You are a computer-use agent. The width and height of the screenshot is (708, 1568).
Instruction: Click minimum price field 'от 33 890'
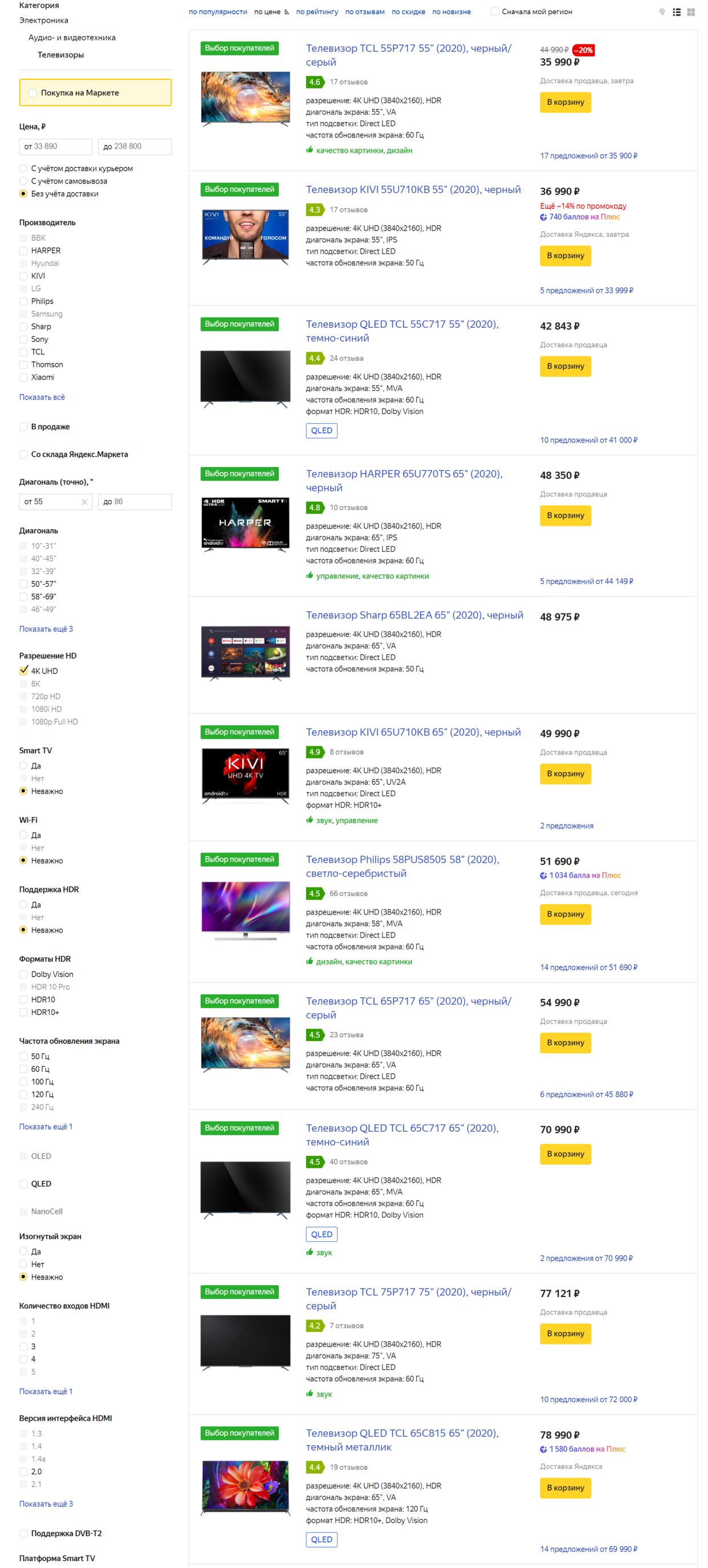[x=55, y=147]
